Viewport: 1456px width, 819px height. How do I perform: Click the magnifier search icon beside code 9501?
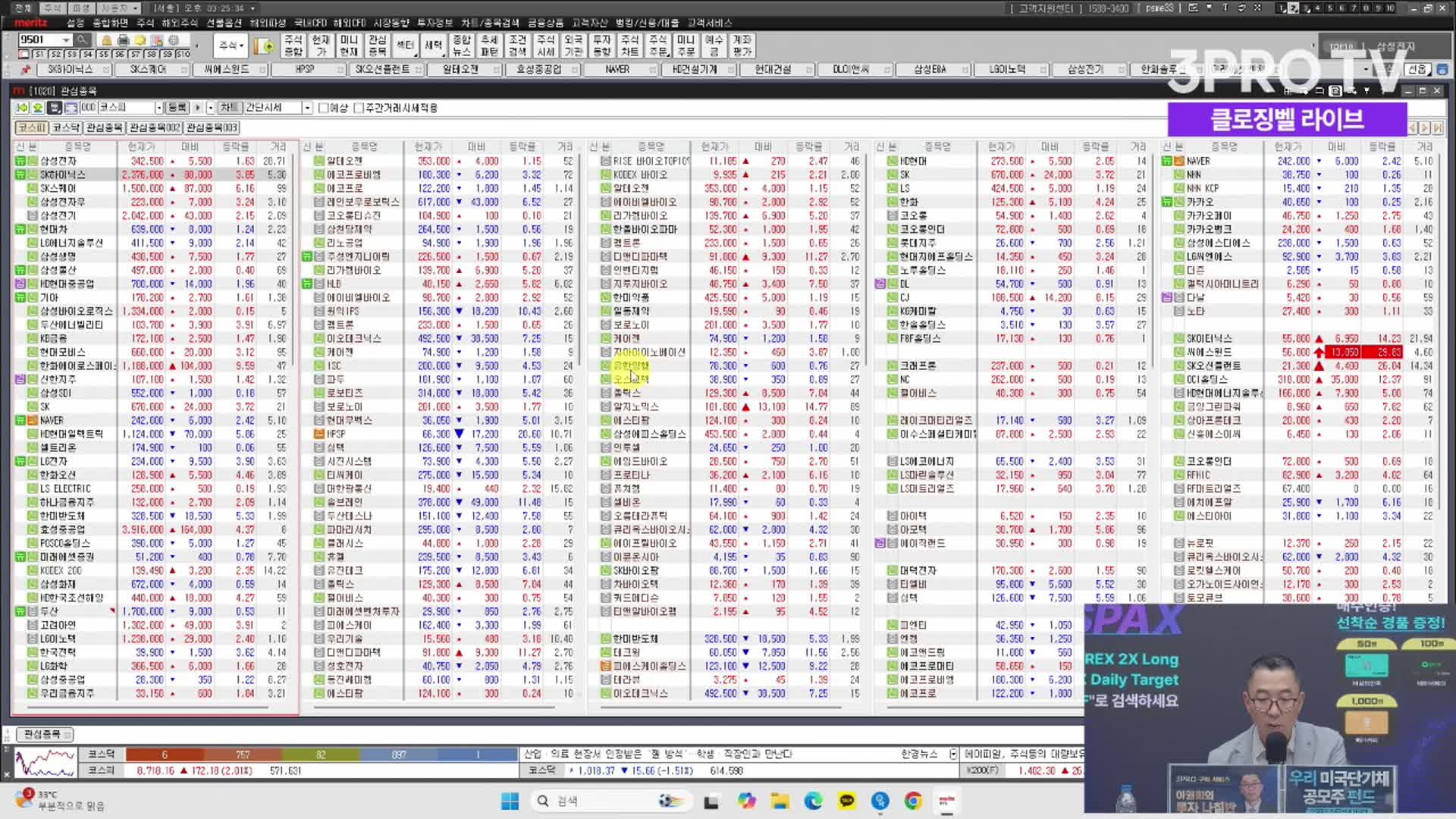[83, 39]
